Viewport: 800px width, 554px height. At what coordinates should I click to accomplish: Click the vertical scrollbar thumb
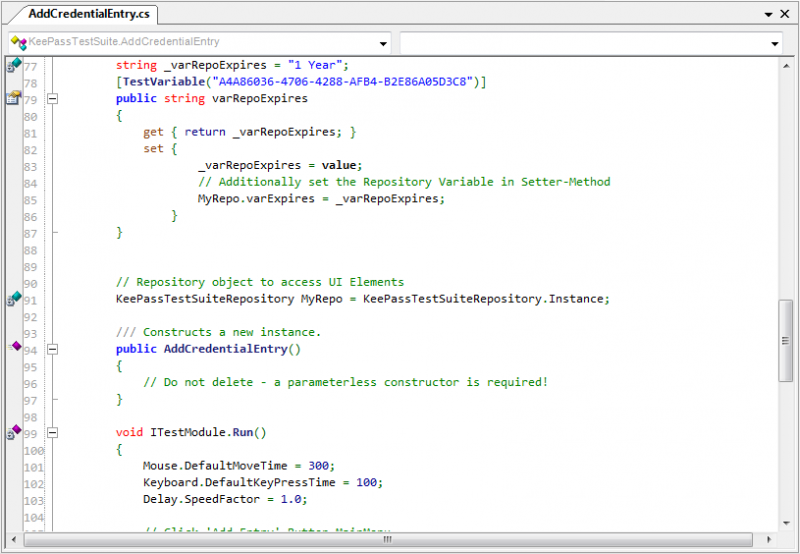[x=787, y=340]
